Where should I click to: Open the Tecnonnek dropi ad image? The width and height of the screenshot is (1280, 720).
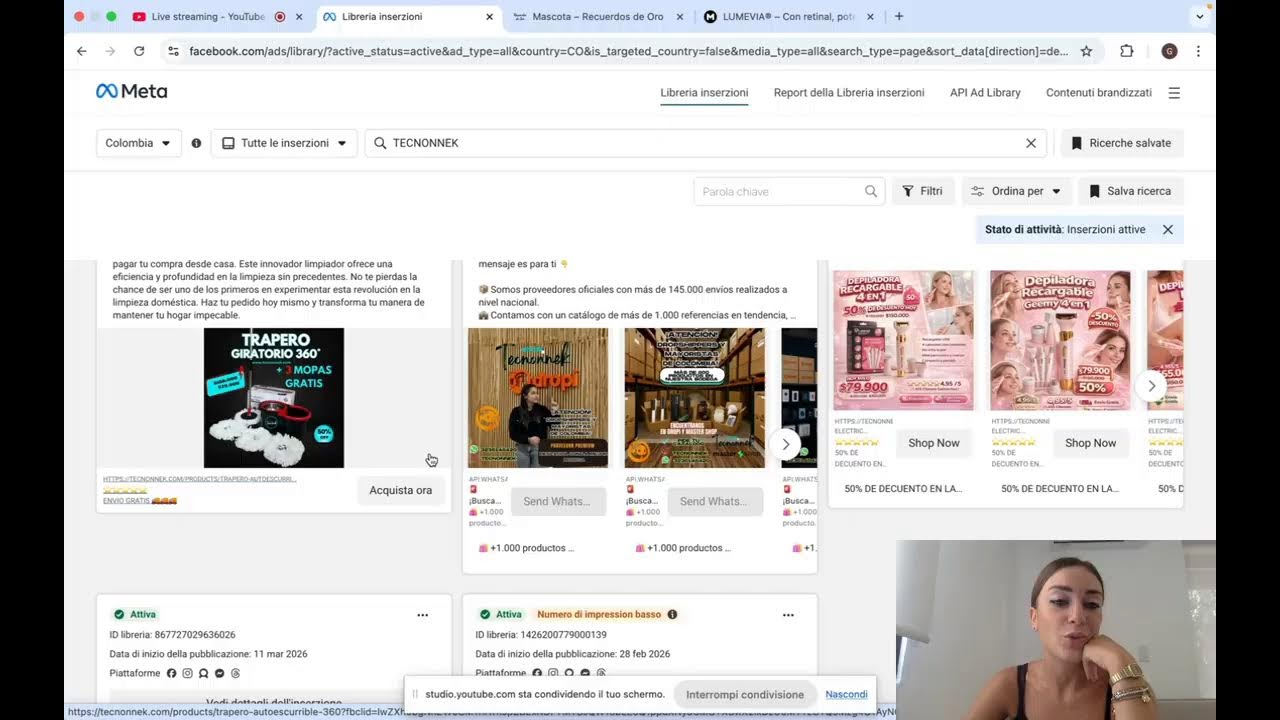(x=538, y=398)
